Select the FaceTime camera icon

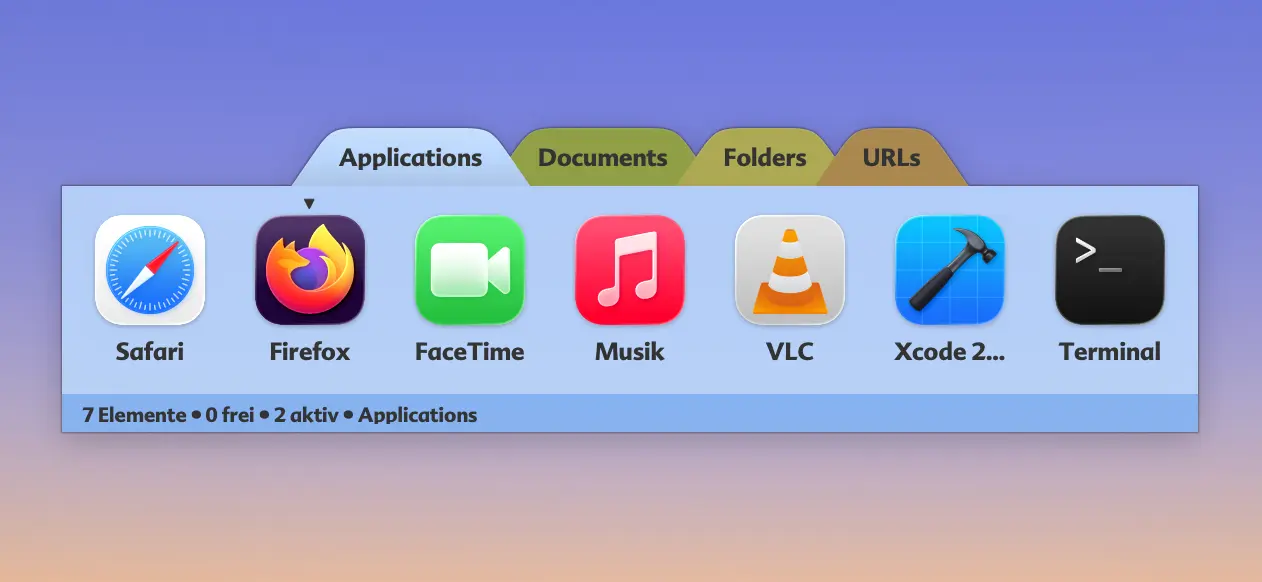tap(469, 270)
